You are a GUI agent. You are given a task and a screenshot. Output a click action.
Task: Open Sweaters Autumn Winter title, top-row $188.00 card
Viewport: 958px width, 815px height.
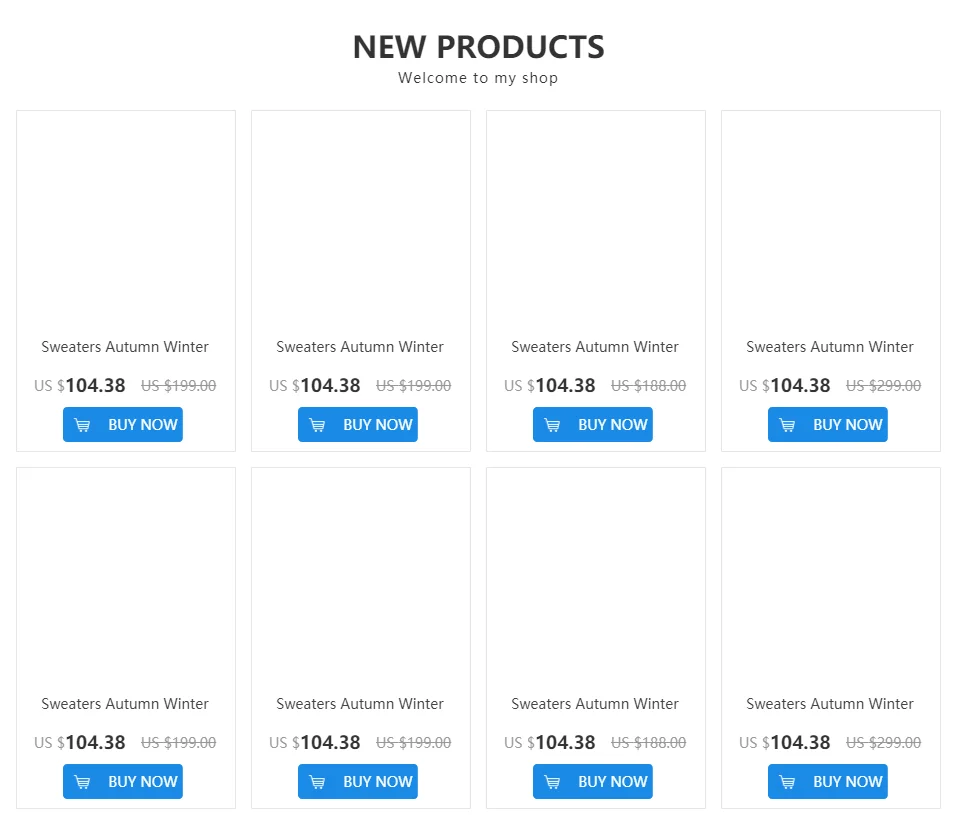(595, 347)
